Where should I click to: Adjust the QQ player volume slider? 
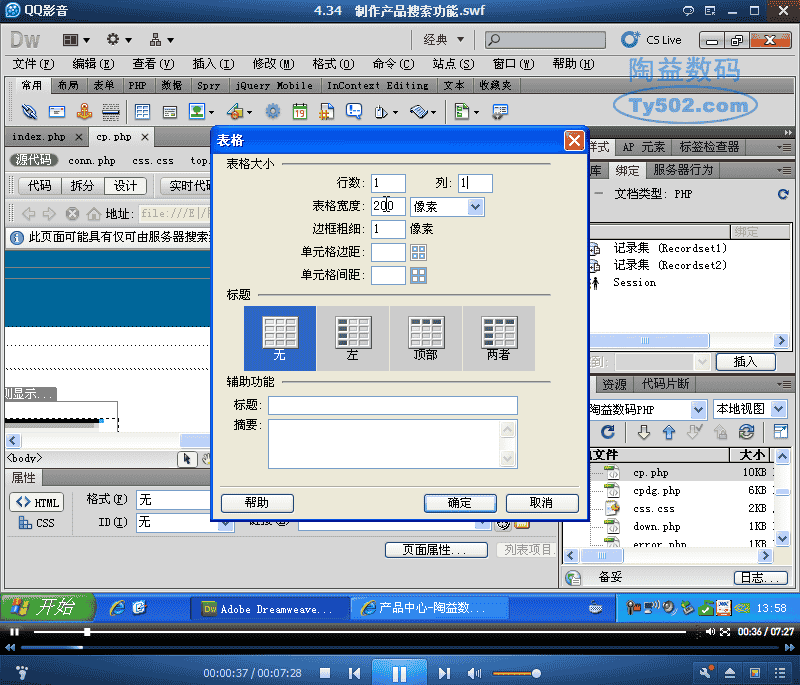516,673
